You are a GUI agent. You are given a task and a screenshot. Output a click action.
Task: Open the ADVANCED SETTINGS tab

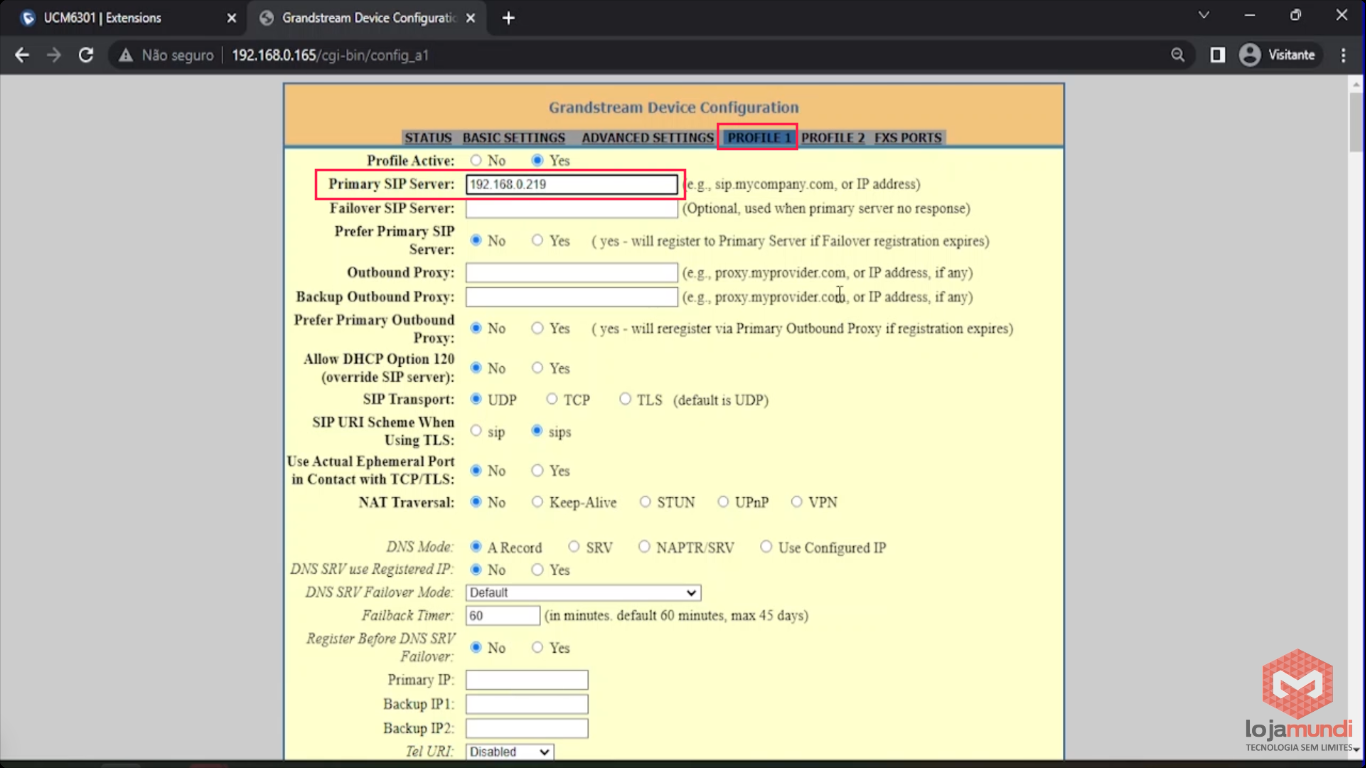coord(647,138)
